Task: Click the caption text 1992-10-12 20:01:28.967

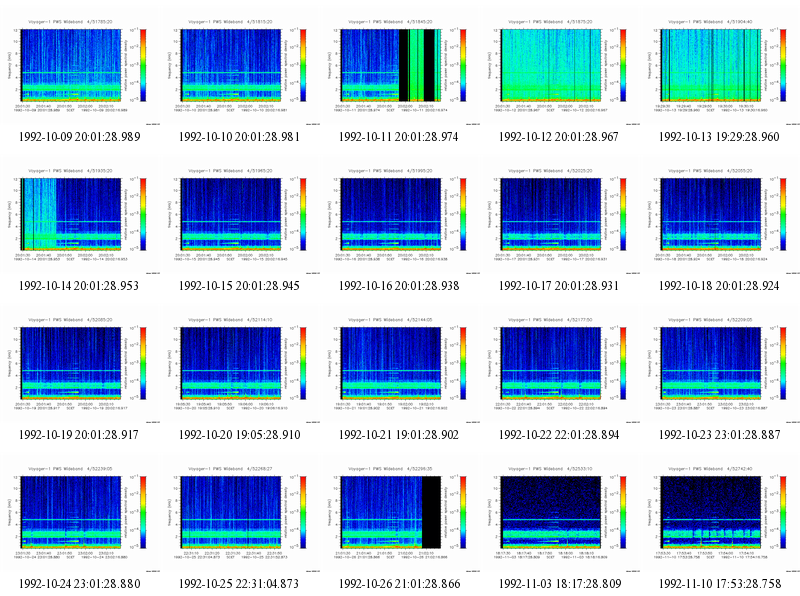Action: pos(559,137)
